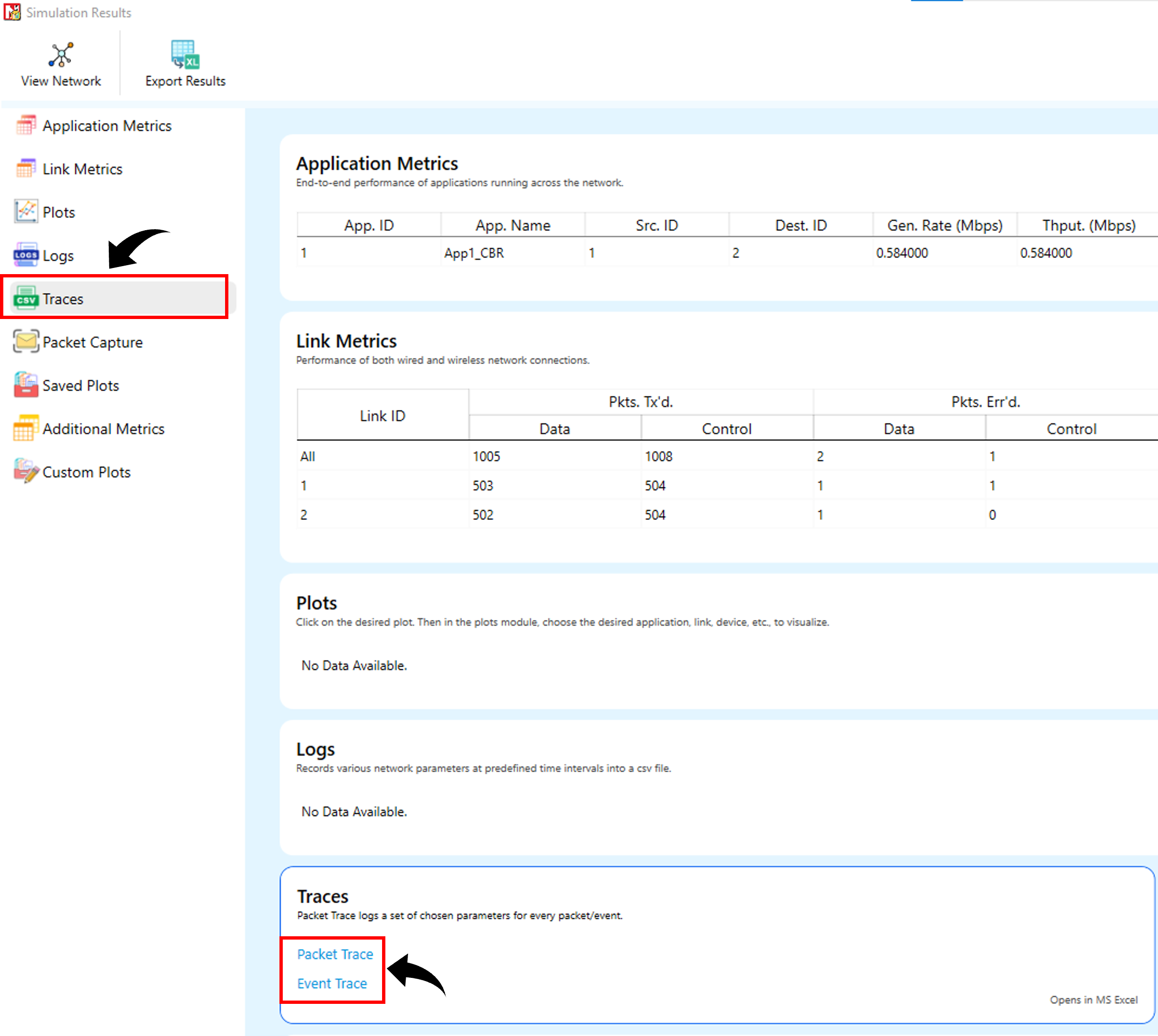Viewport: 1158px width, 1036px height.
Task: Click the Thput. (Mbps) column header
Action: pyautogui.click(x=1088, y=225)
